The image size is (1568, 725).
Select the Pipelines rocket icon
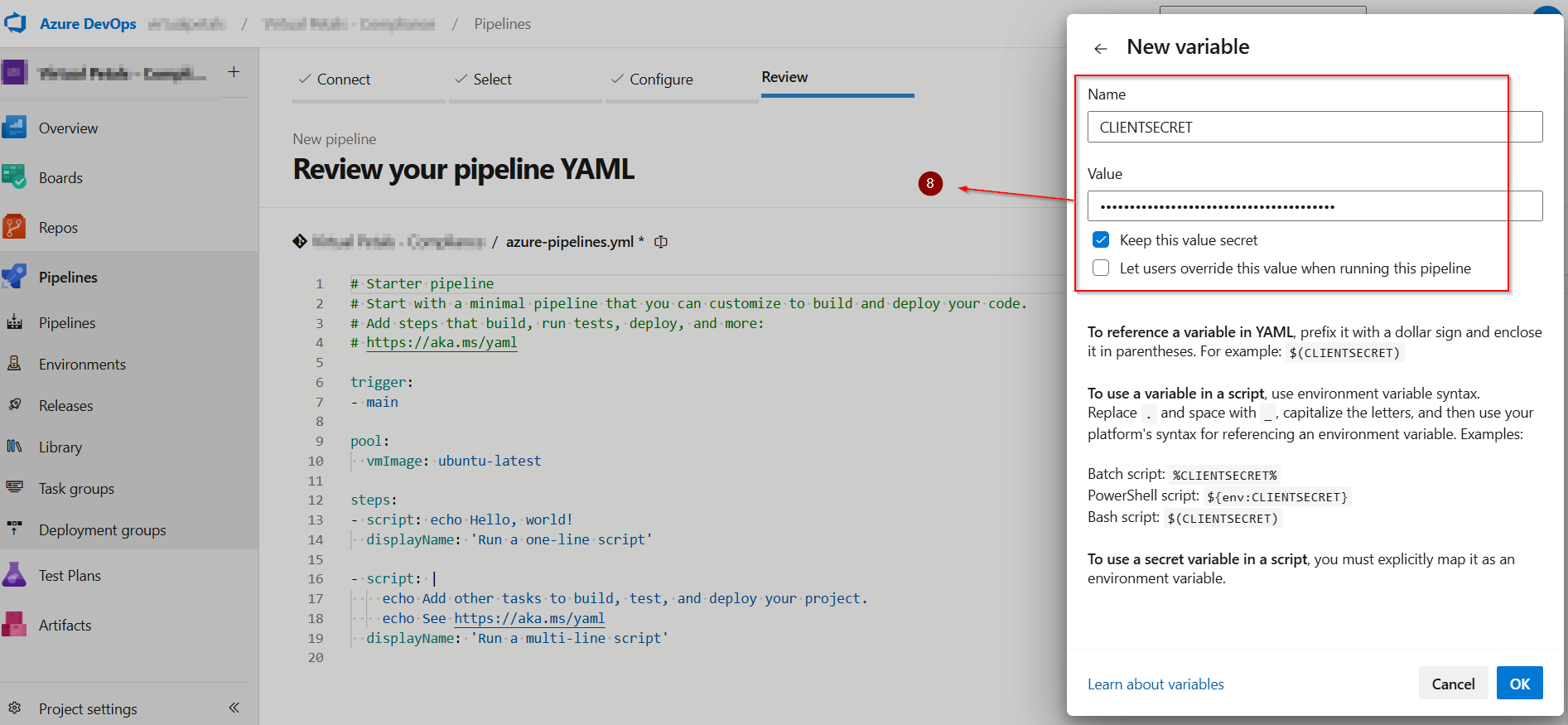point(14,277)
